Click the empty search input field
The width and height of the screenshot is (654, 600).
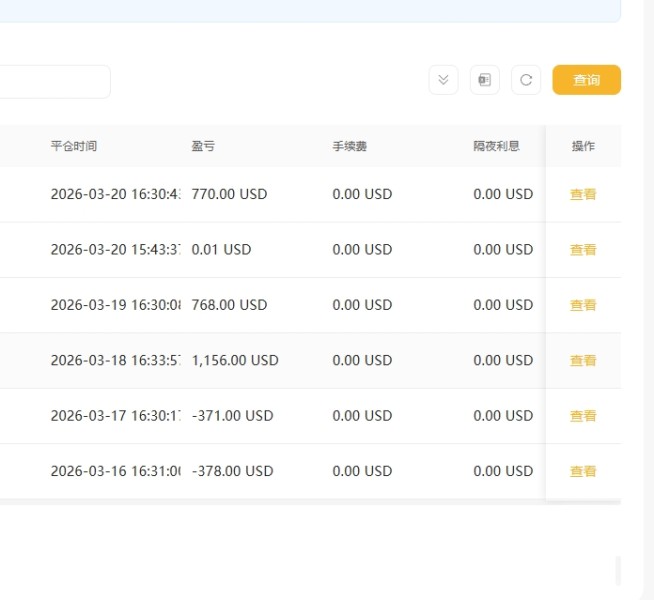pos(55,82)
